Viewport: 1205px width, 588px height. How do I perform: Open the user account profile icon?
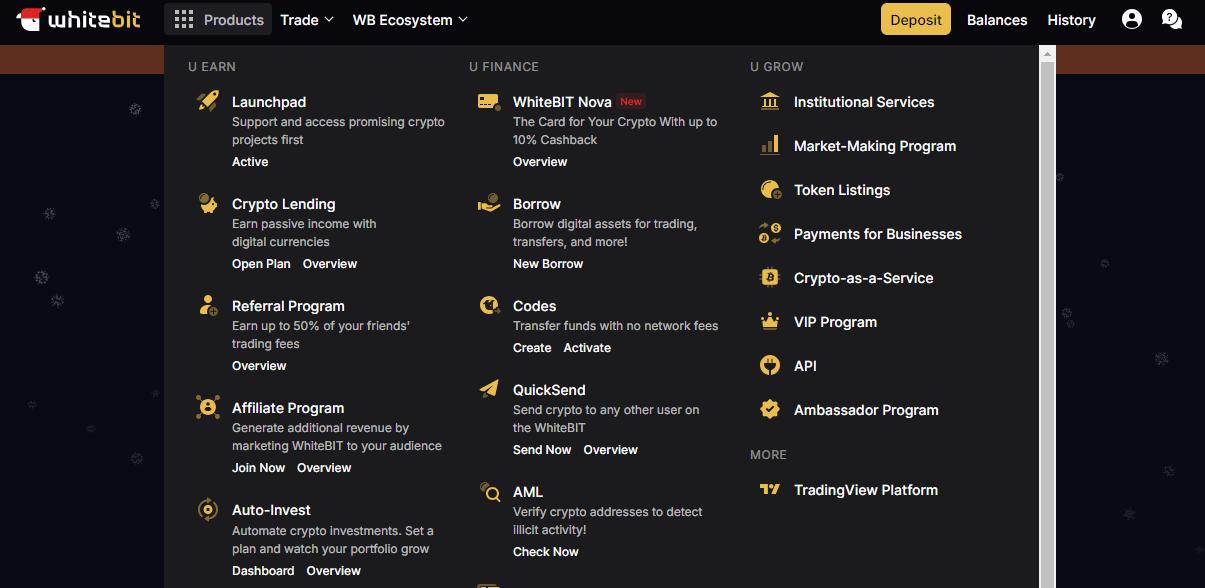click(1132, 19)
